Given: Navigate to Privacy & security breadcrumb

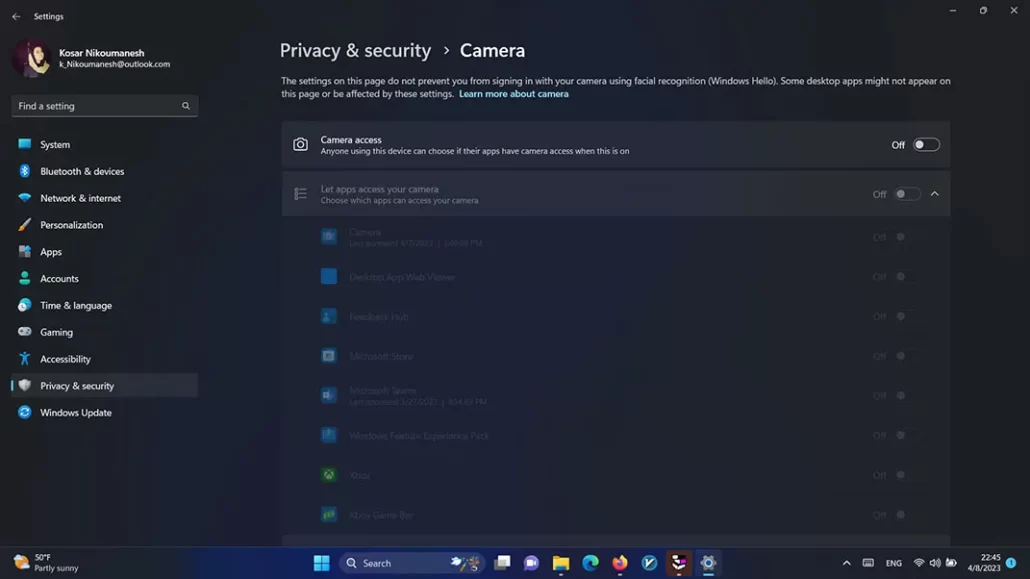Looking at the screenshot, I should [x=355, y=50].
